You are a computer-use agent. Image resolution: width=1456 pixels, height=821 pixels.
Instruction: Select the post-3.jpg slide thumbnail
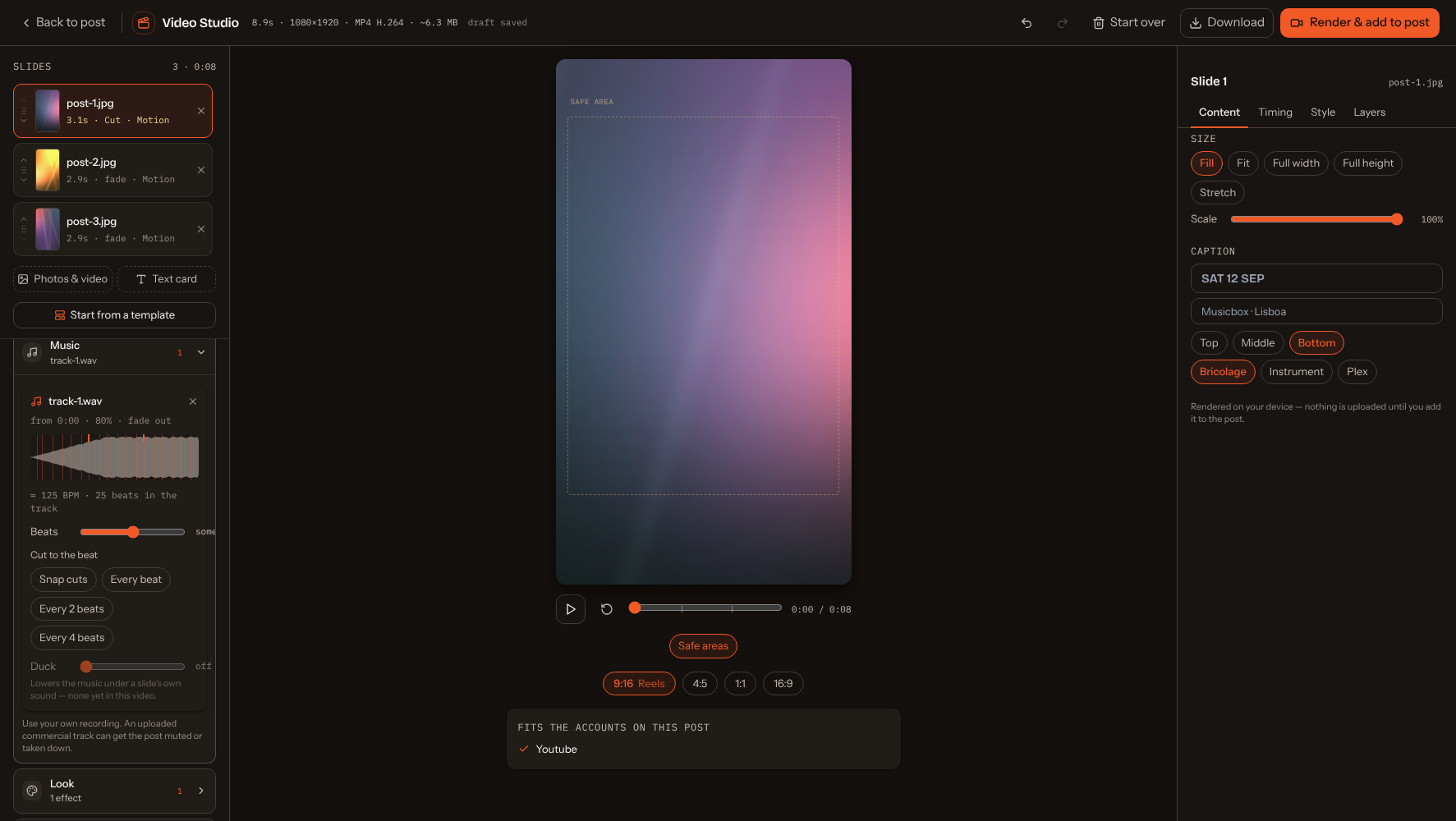pos(48,229)
